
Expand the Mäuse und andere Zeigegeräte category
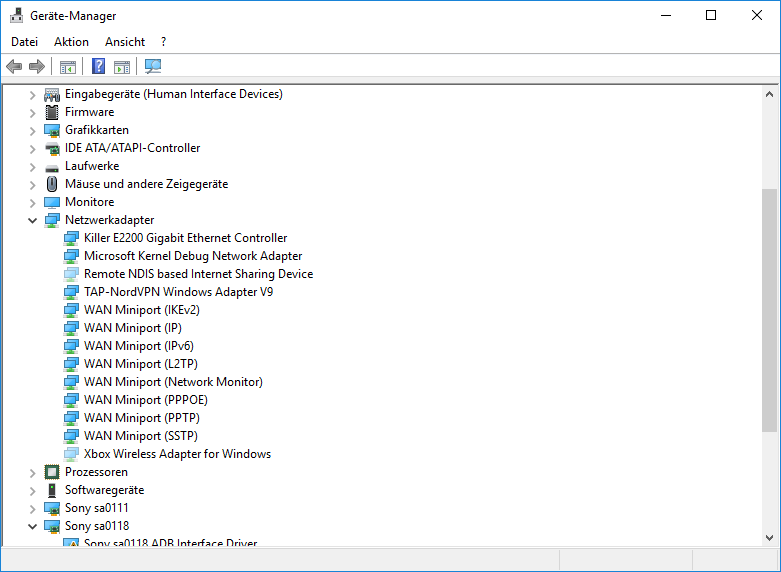pyautogui.click(x=32, y=185)
